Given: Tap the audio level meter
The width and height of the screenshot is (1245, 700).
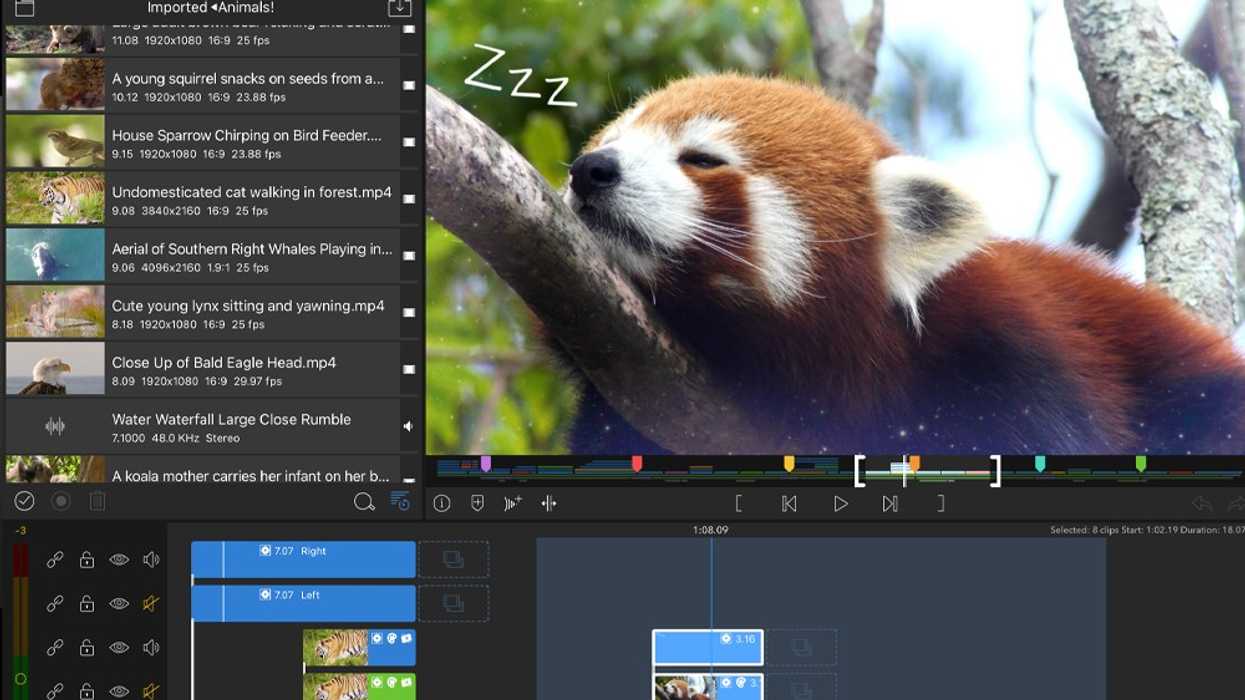Looking at the screenshot, I should (x=20, y=622).
